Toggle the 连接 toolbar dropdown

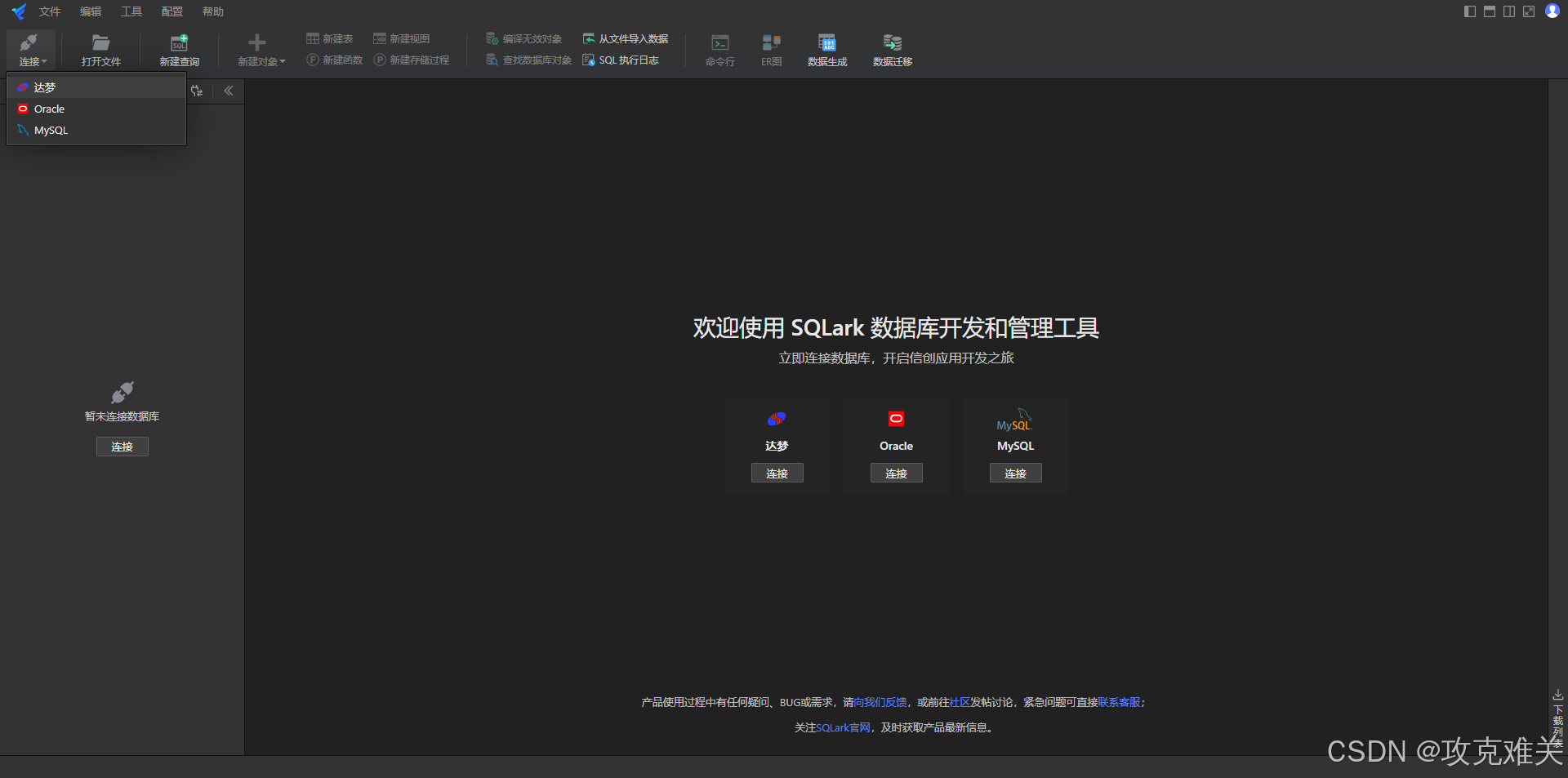coord(32,51)
